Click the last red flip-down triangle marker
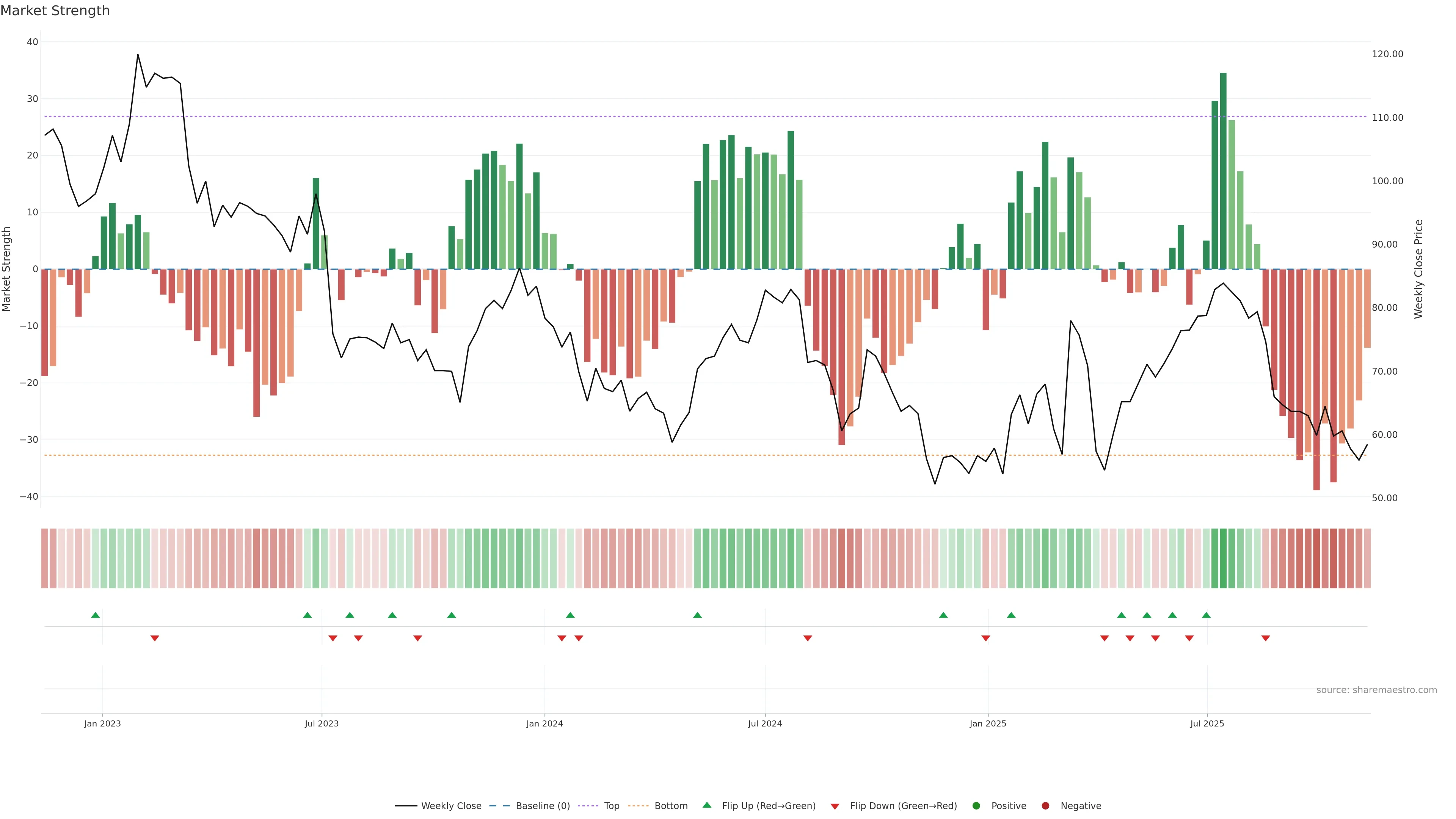The width and height of the screenshot is (1456, 819). pyautogui.click(x=1266, y=638)
